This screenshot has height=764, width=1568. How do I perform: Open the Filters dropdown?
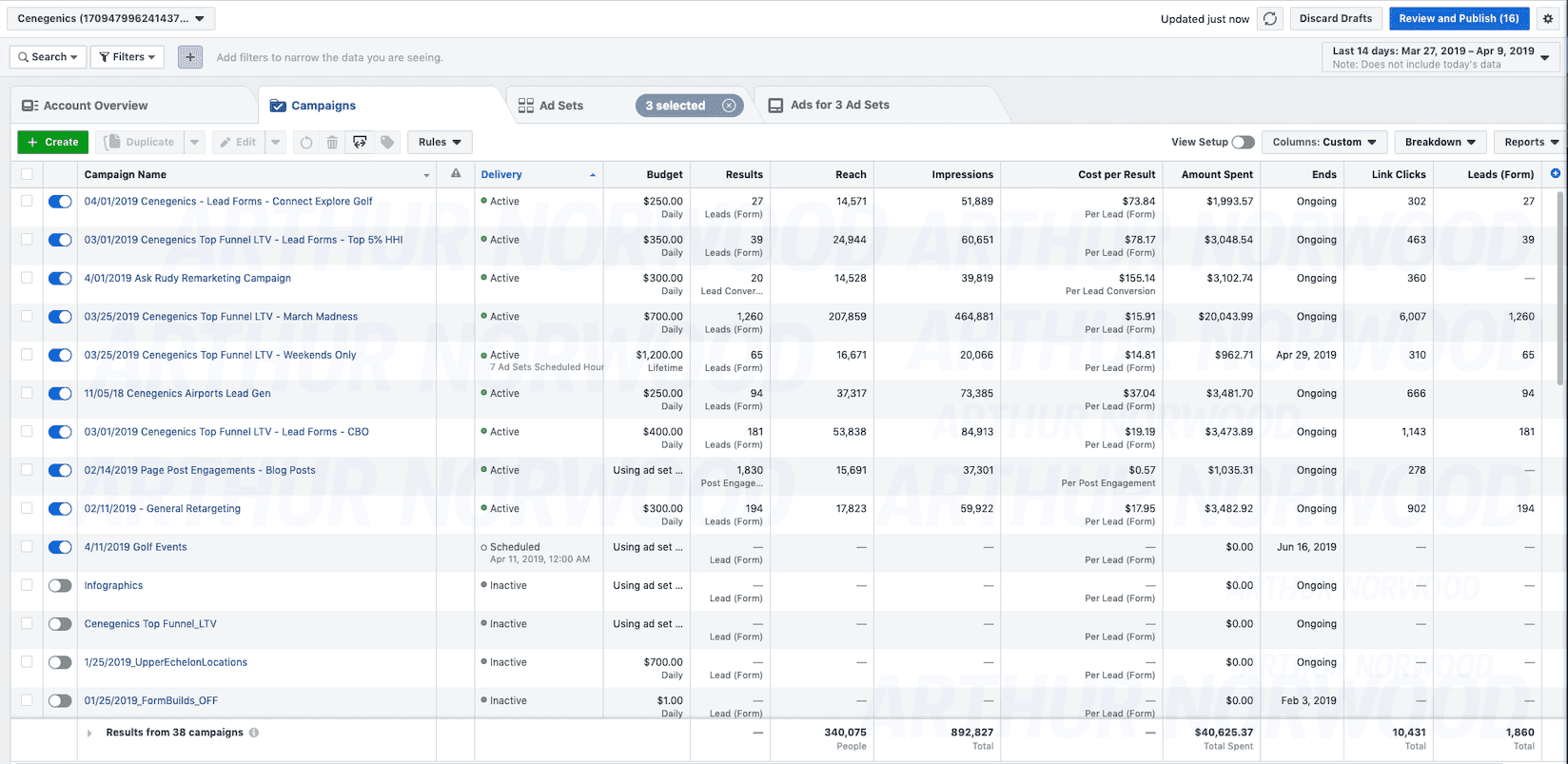pos(127,57)
